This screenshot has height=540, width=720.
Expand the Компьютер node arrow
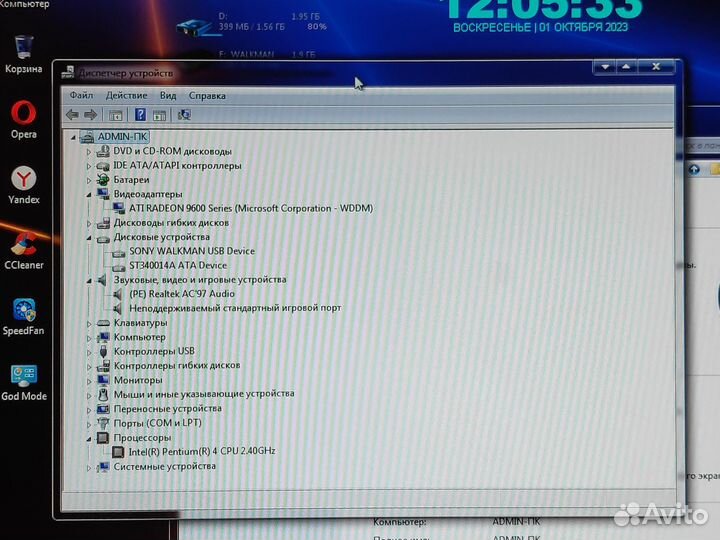(89, 338)
